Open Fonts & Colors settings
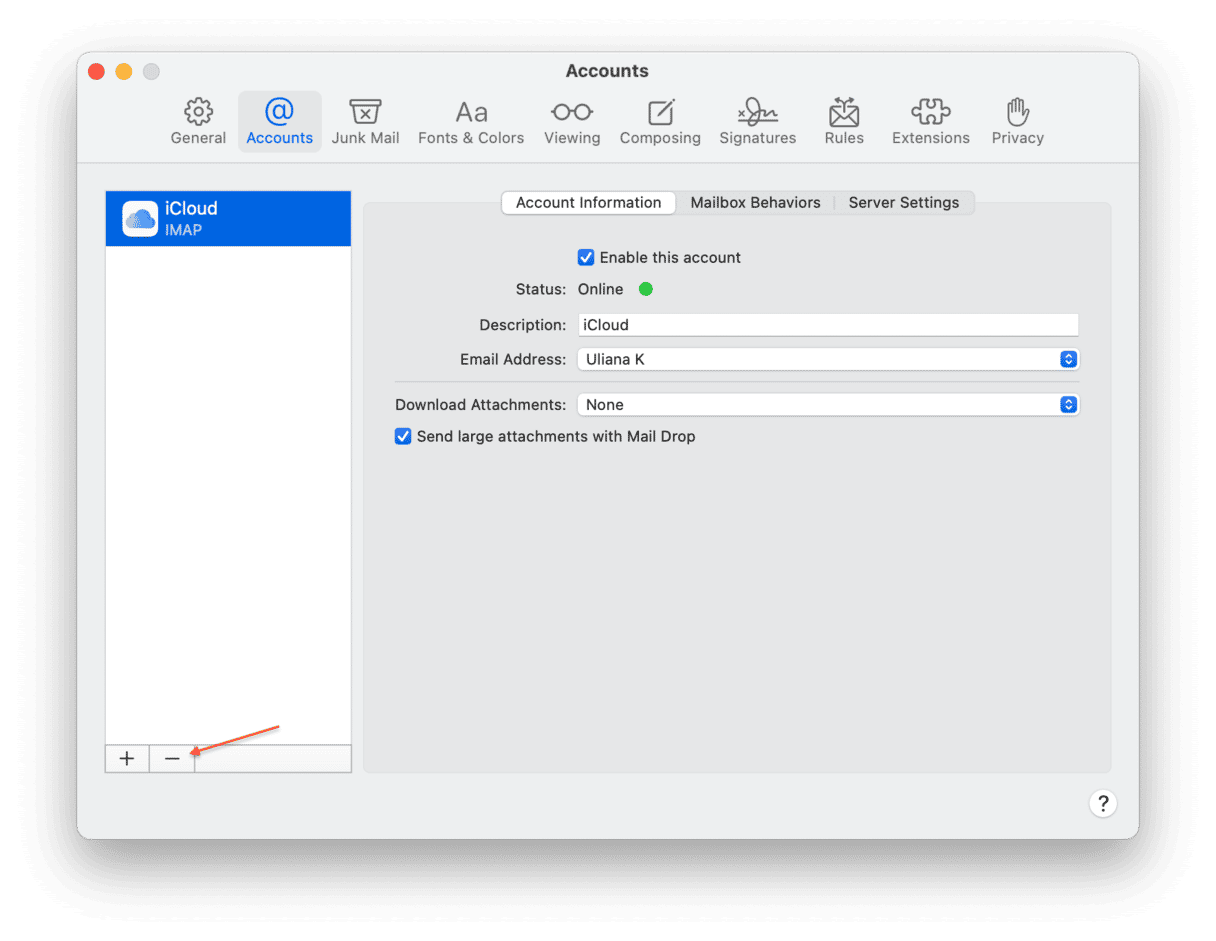This screenshot has width=1216, height=941. coord(471,122)
